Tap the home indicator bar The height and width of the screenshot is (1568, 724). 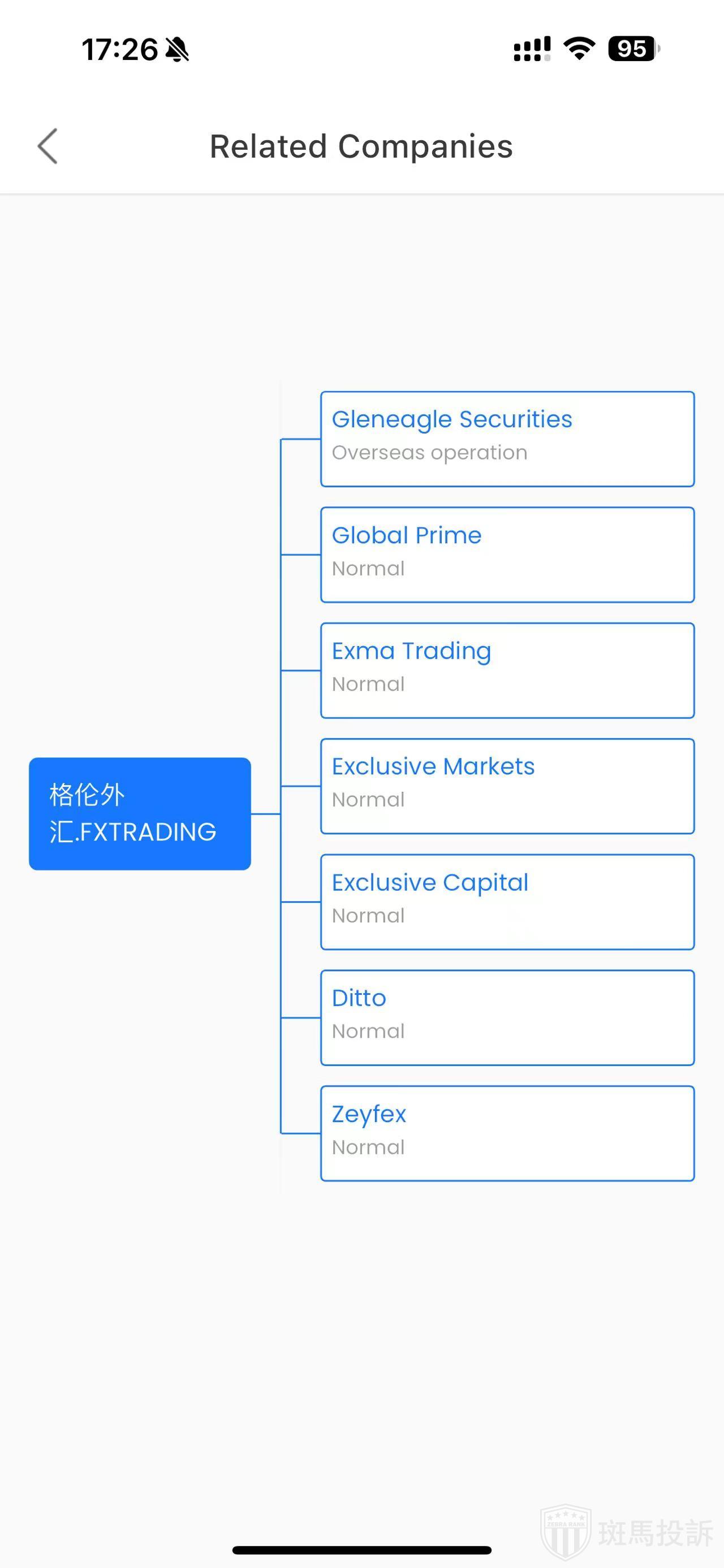(361, 1550)
